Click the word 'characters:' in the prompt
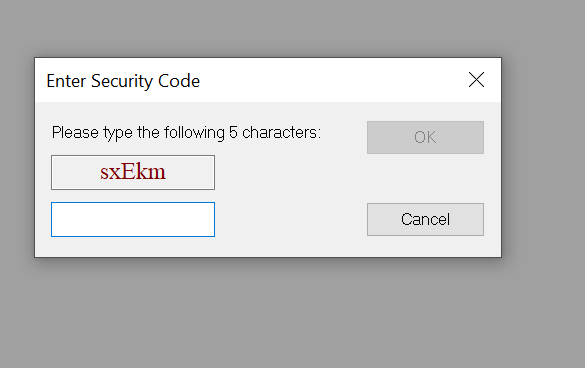This screenshot has height=368, width=585. (x=282, y=132)
